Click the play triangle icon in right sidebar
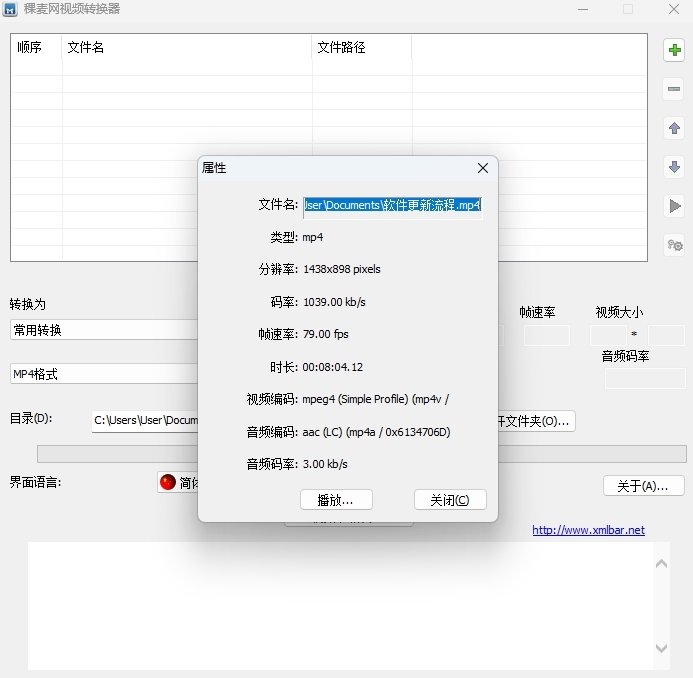The width and height of the screenshot is (693, 678). pyautogui.click(x=674, y=206)
